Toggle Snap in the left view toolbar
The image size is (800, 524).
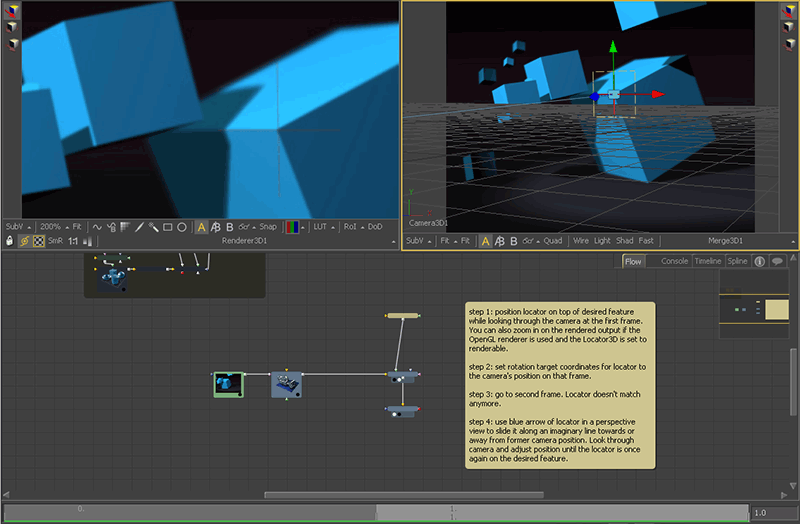[x=268, y=227]
